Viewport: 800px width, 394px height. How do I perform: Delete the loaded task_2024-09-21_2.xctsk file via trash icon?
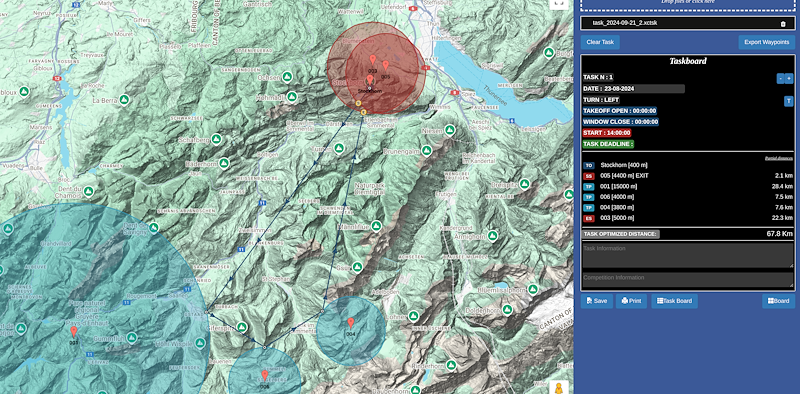click(783, 23)
